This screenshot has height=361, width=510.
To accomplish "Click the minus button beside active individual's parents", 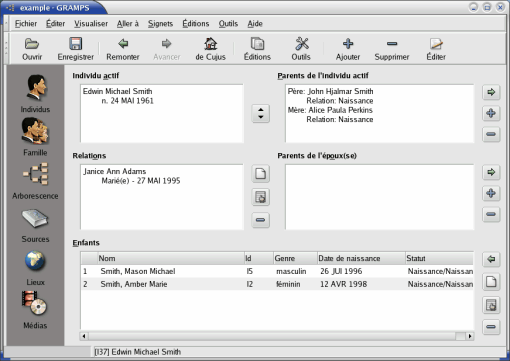I will 491,134.
